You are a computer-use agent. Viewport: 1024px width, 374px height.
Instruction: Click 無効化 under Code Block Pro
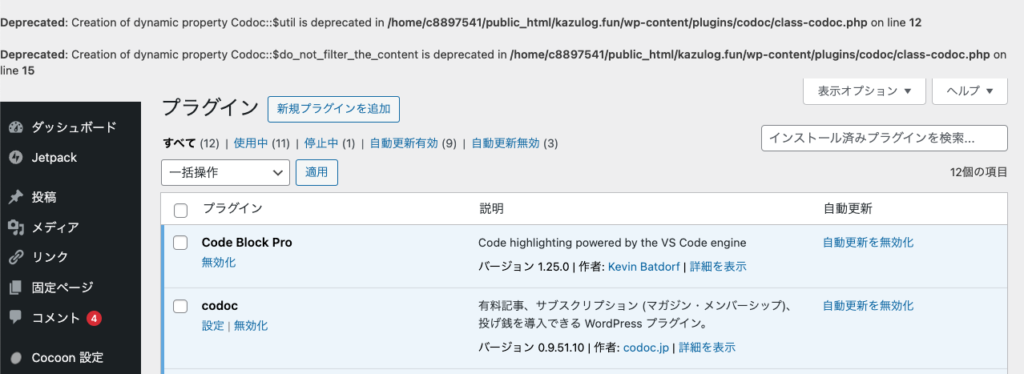[x=219, y=262]
